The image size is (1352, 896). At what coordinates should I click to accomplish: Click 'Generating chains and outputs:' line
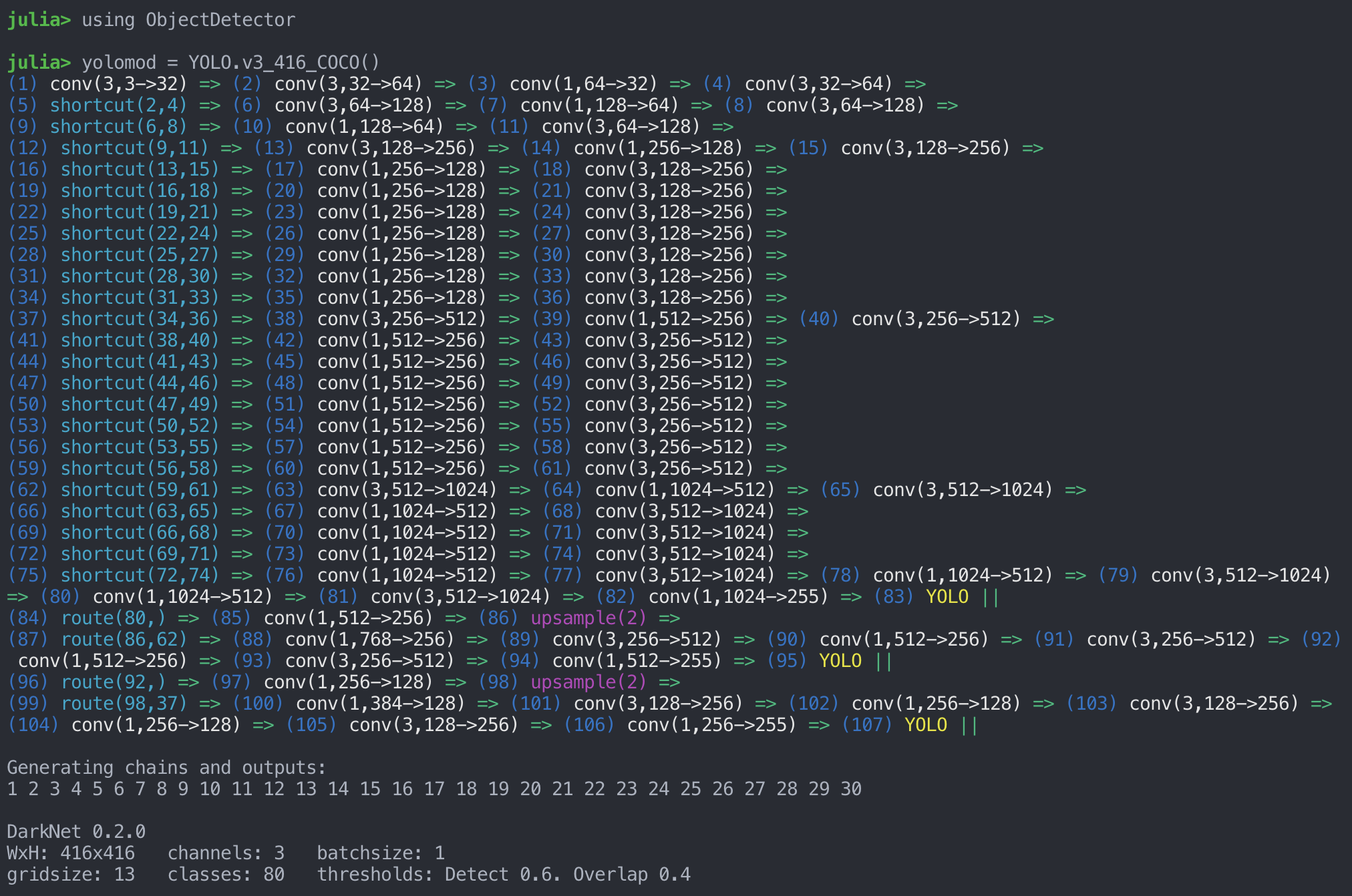tap(166, 768)
